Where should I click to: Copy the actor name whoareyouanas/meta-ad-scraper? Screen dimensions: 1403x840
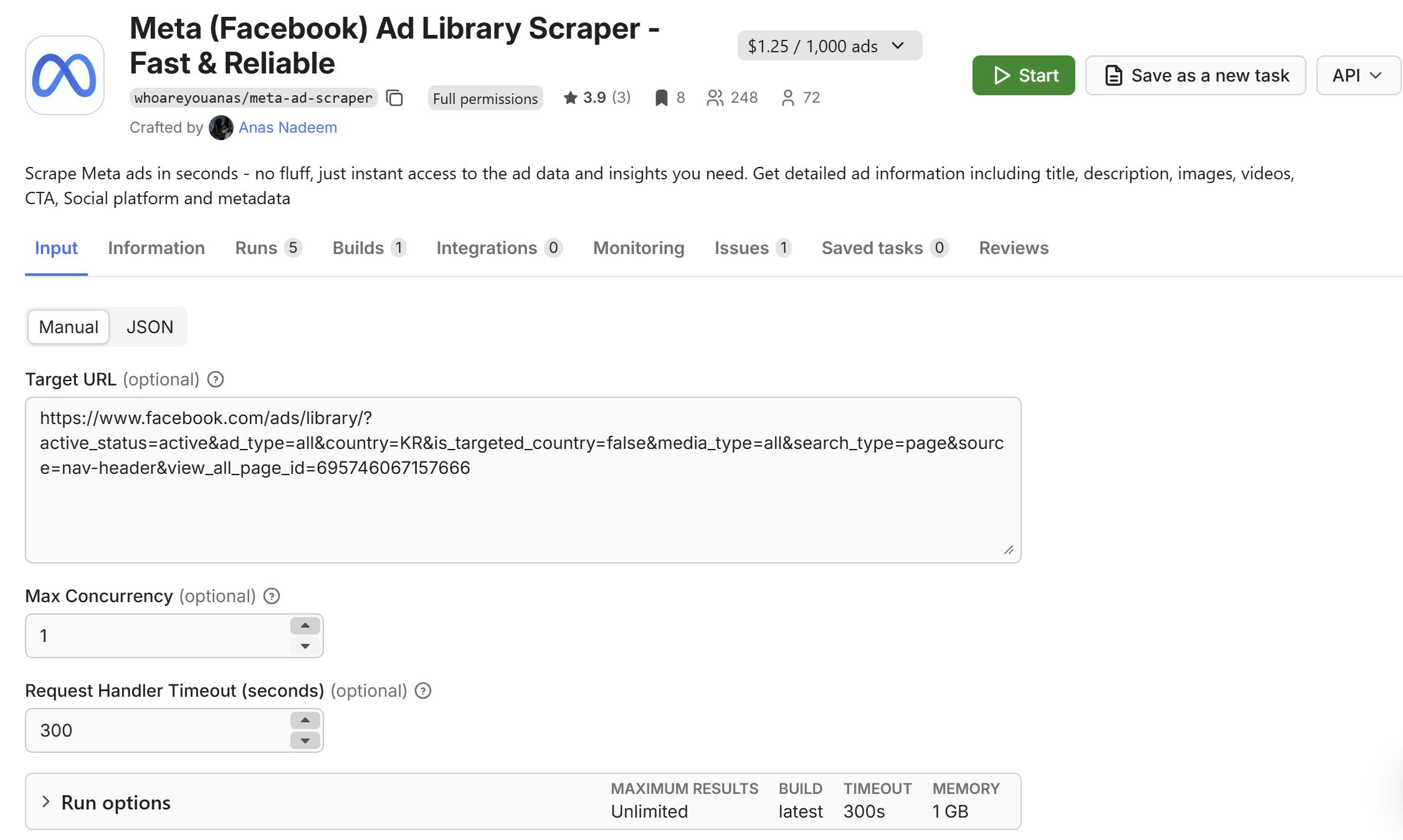(395, 98)
